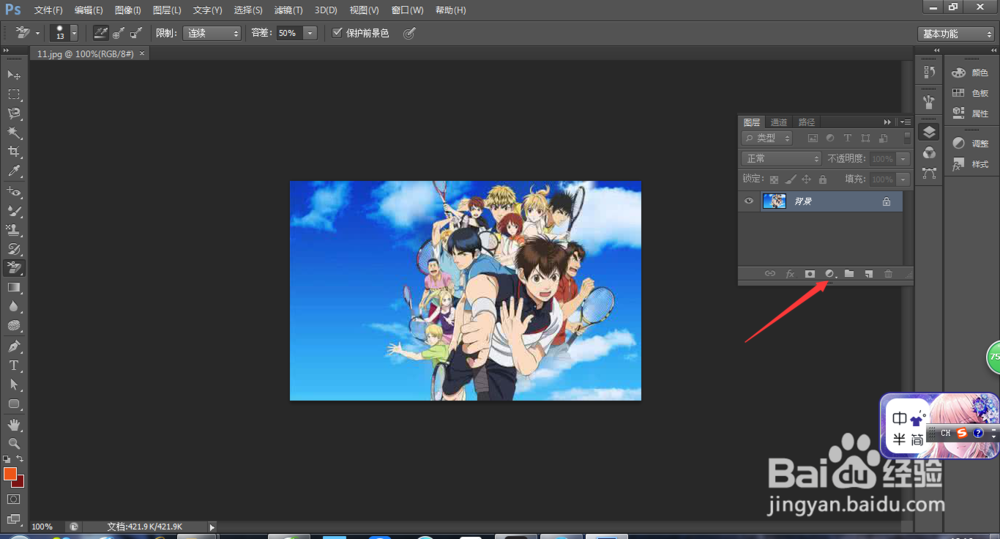This screenshot has height=539, width=1000.
Task: Enable sampling continuous eyedropper option
Action: (x=101, y=33)
